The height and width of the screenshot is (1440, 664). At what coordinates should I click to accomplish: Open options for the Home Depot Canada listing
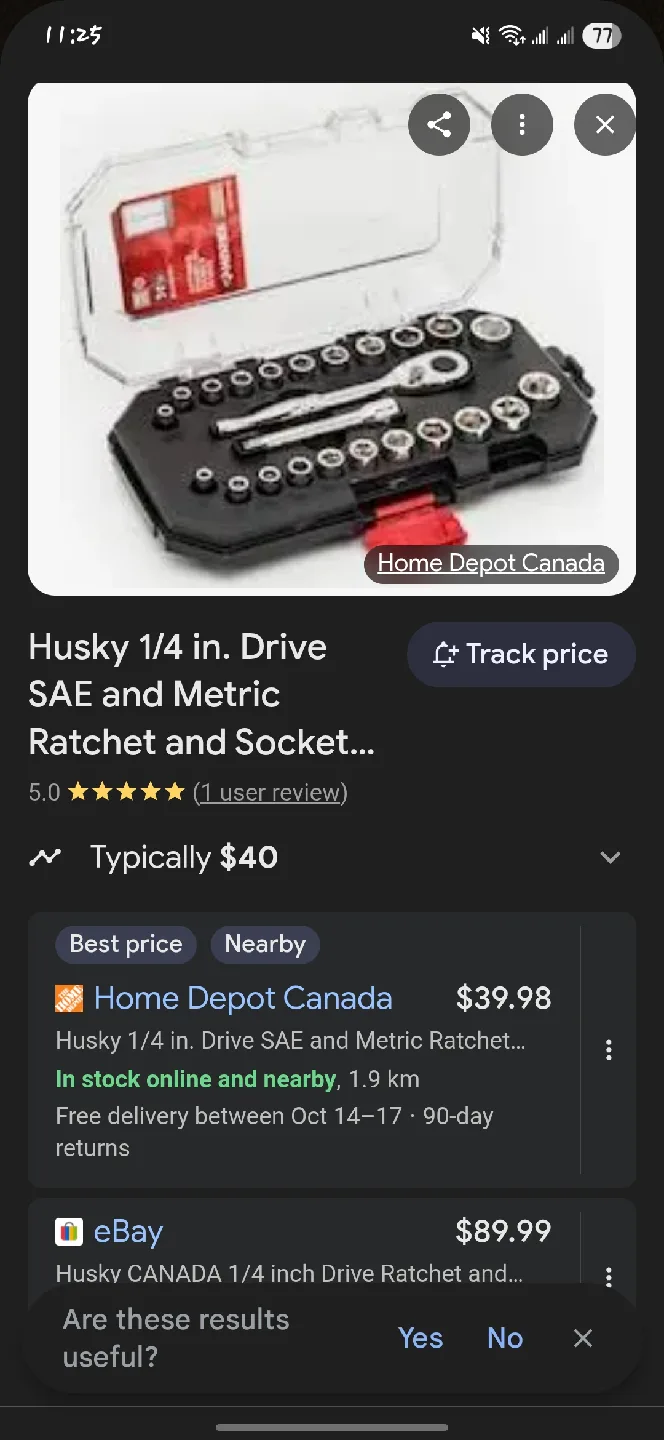pos(608,1050)
